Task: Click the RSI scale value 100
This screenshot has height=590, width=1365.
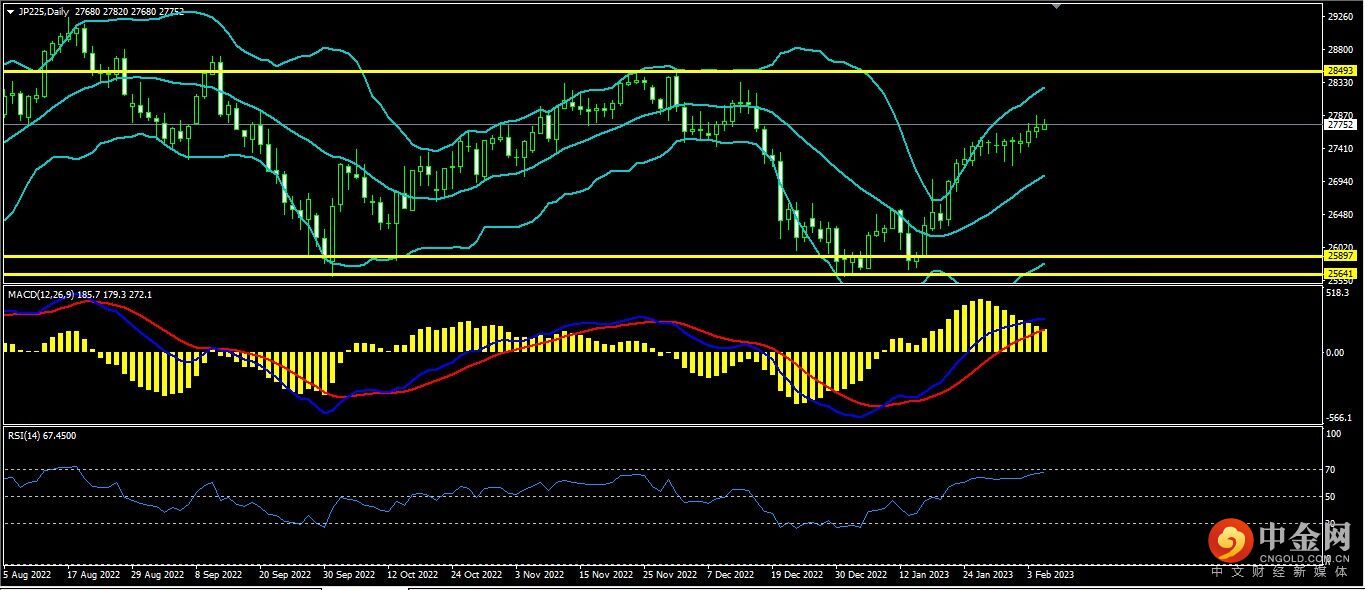Action: pos(1332,434)
